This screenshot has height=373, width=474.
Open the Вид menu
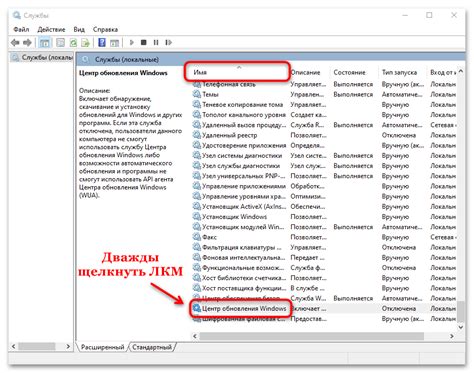(x=79, y=29)
